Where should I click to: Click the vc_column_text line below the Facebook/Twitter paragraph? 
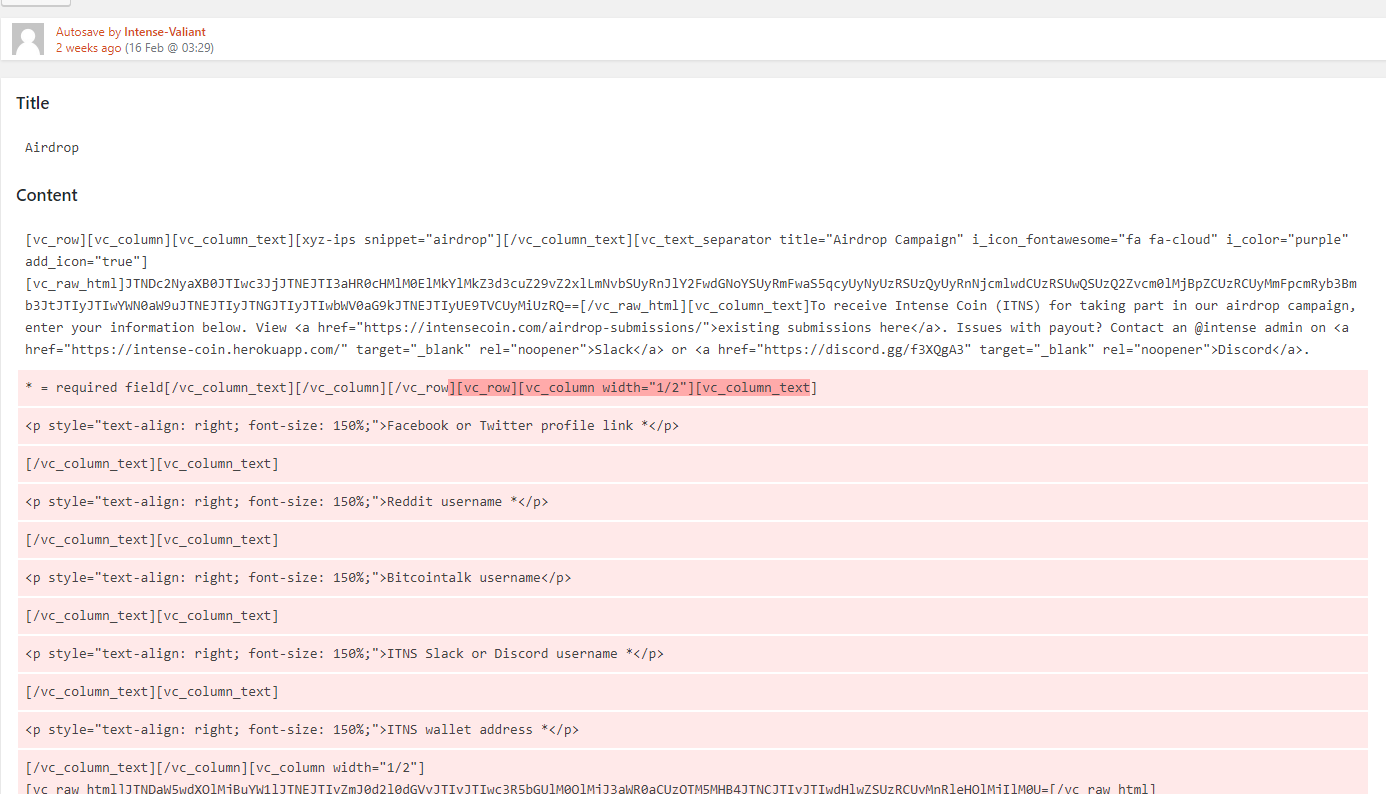[x=692, y=464]
